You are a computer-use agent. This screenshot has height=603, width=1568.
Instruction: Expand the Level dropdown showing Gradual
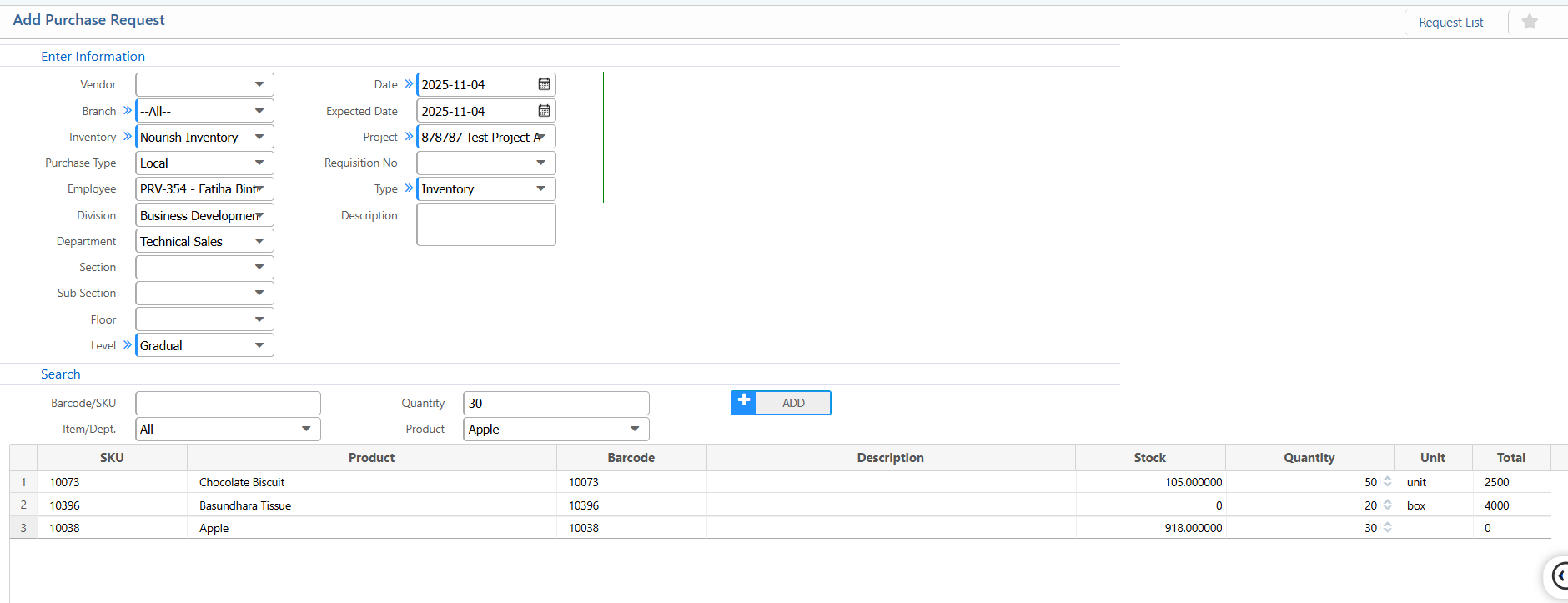coord(259,345)
